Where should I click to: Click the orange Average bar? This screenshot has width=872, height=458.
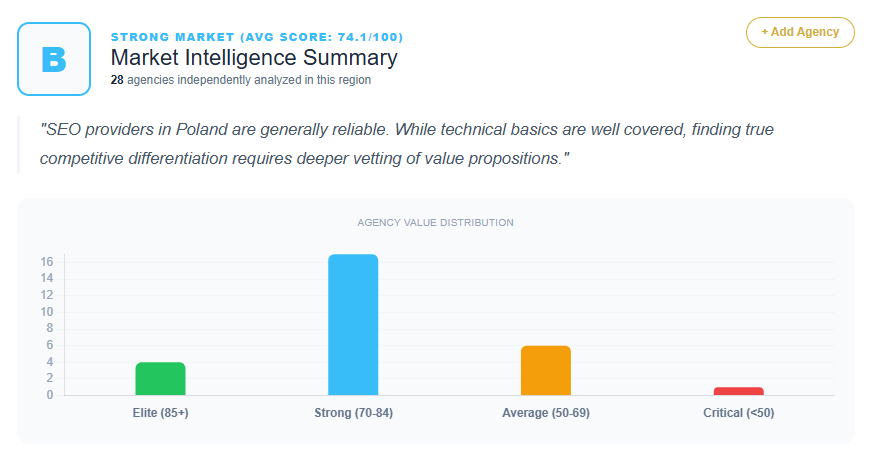click(546, 370)
